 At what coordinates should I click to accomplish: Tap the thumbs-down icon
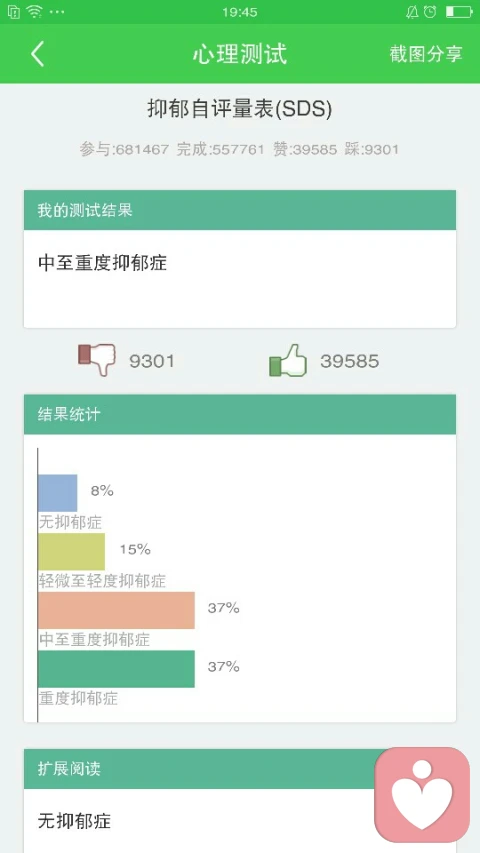97,360
